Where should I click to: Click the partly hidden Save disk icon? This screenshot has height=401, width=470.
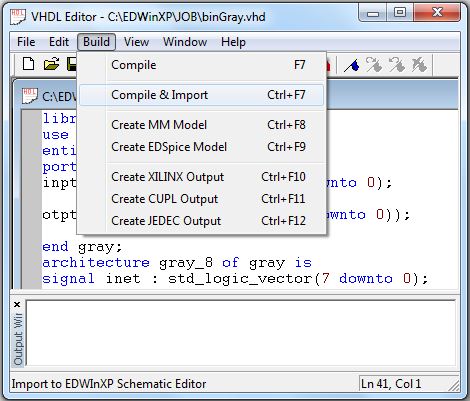72,64
